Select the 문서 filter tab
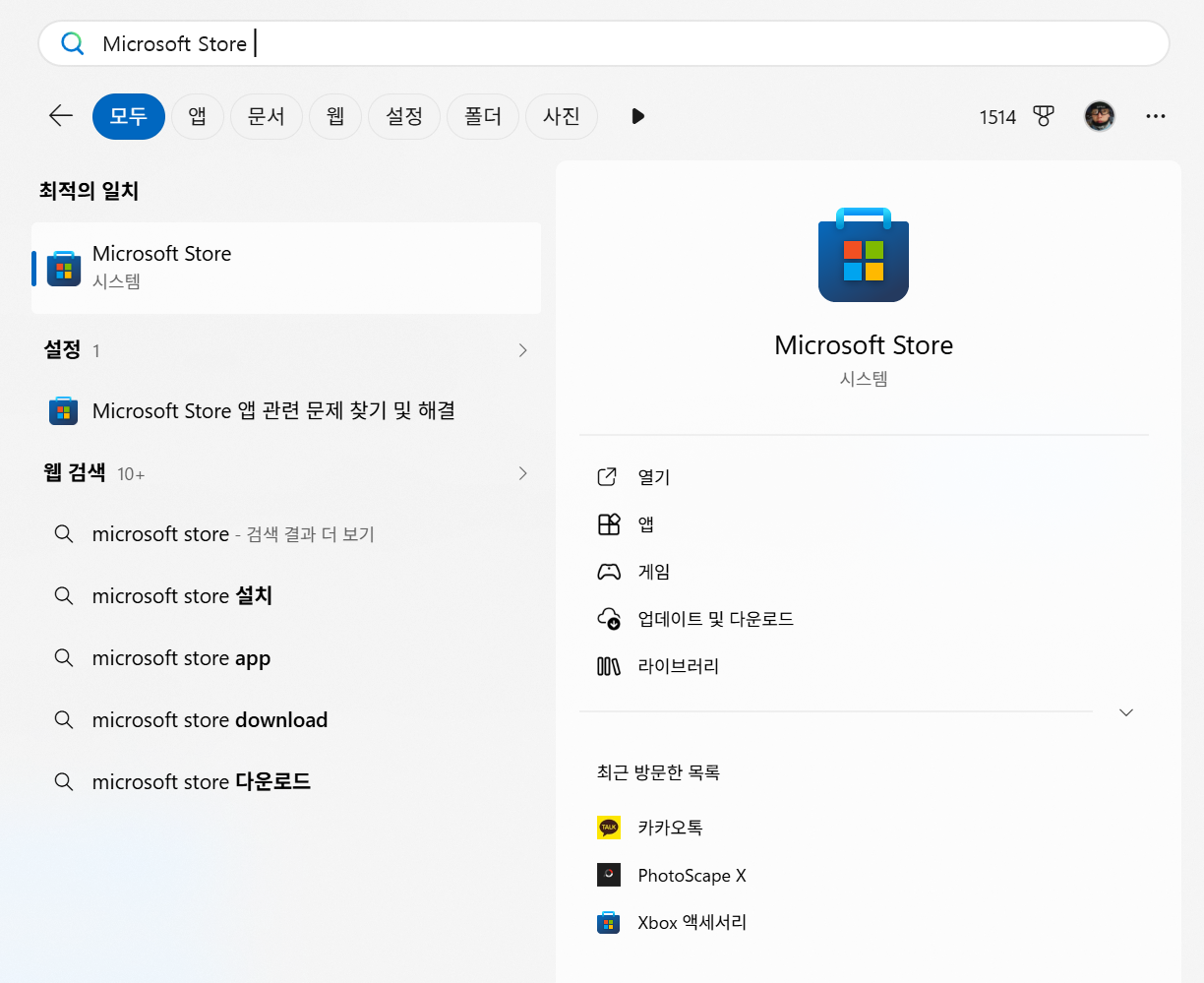This screenshot has width=1204, height=983. point(267,116)
